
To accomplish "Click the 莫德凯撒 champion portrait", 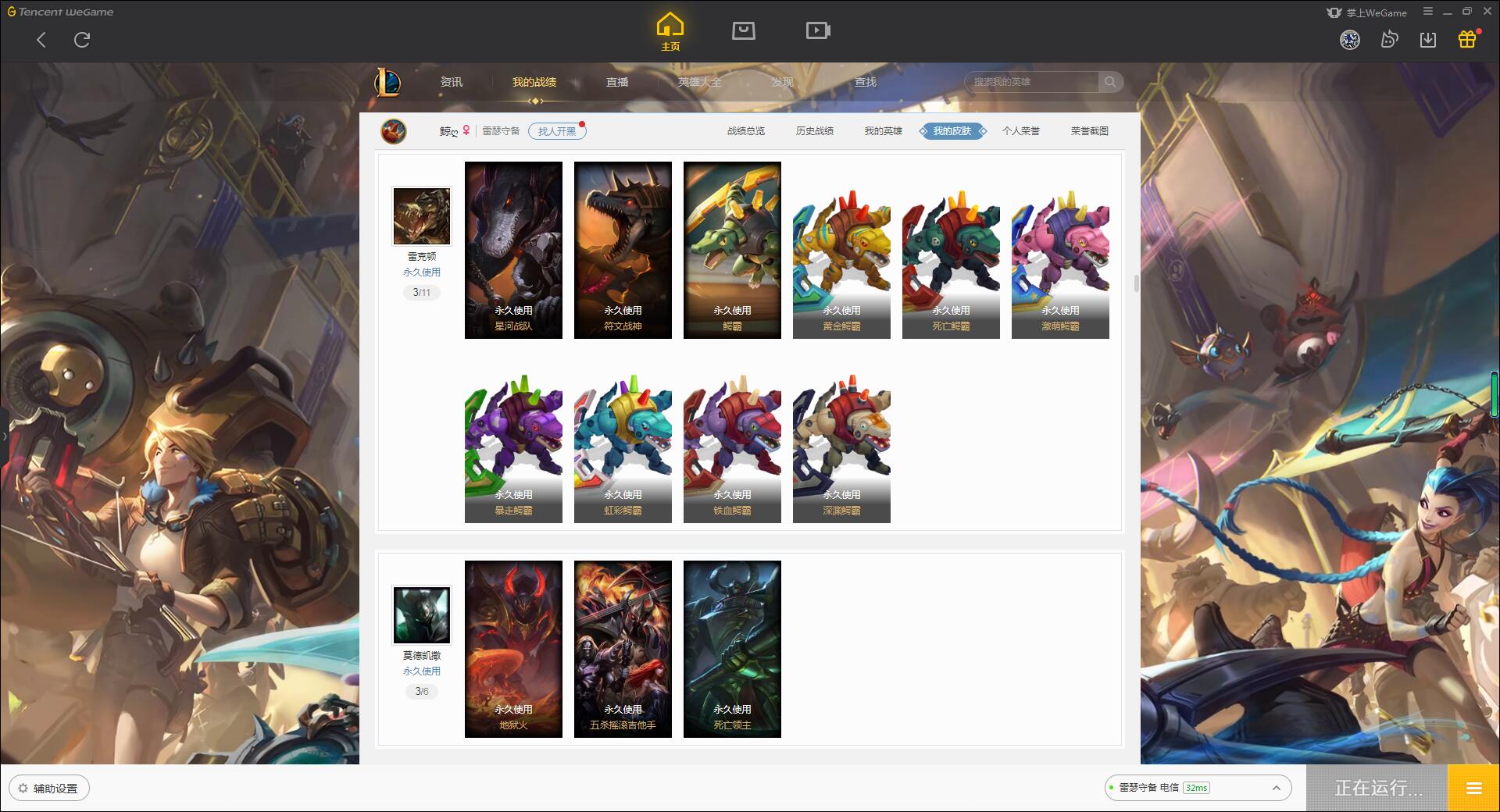I will pyautogui.click(x=422, y=615).
